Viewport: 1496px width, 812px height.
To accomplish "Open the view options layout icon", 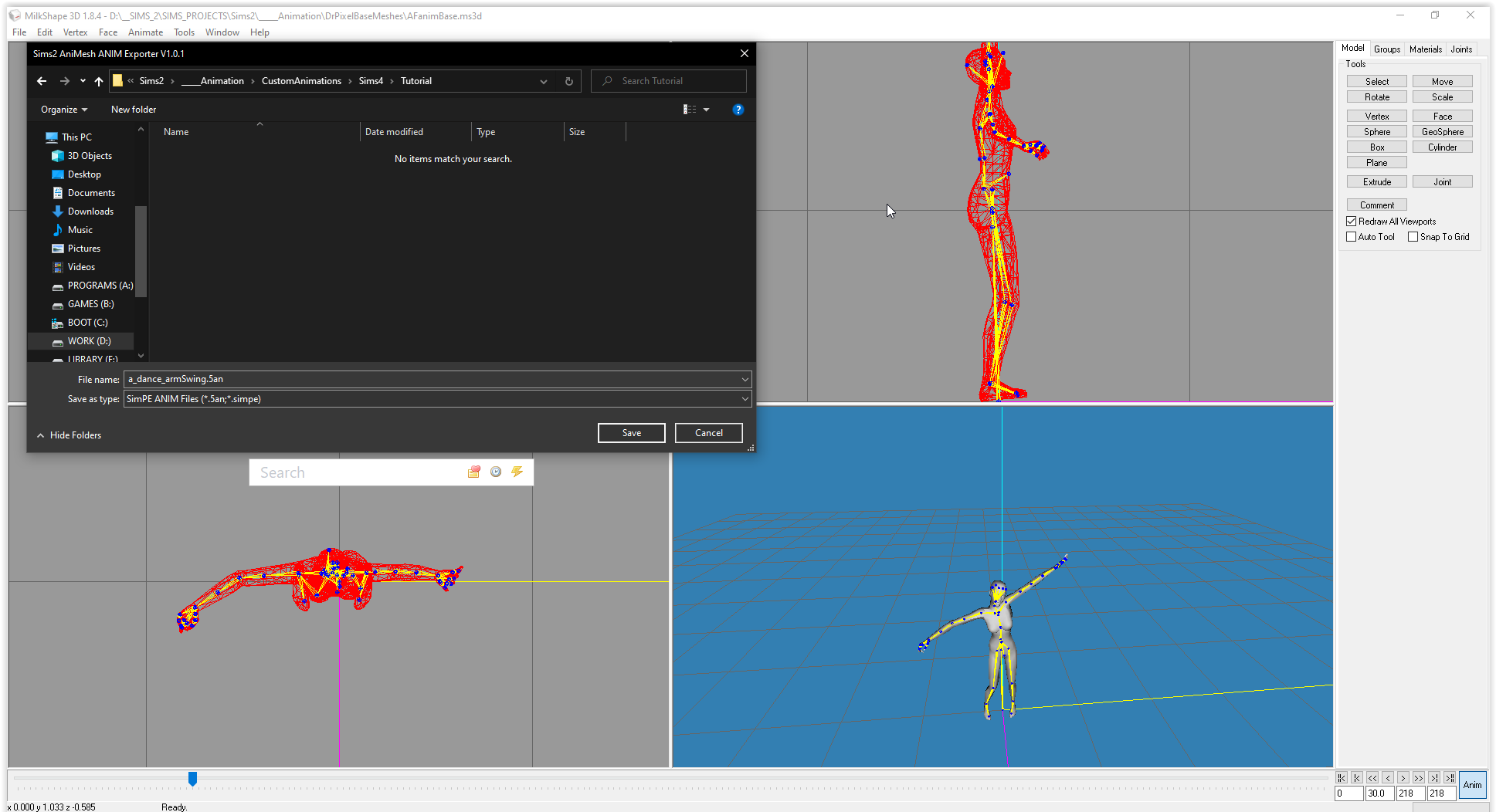I will point(690,110).
